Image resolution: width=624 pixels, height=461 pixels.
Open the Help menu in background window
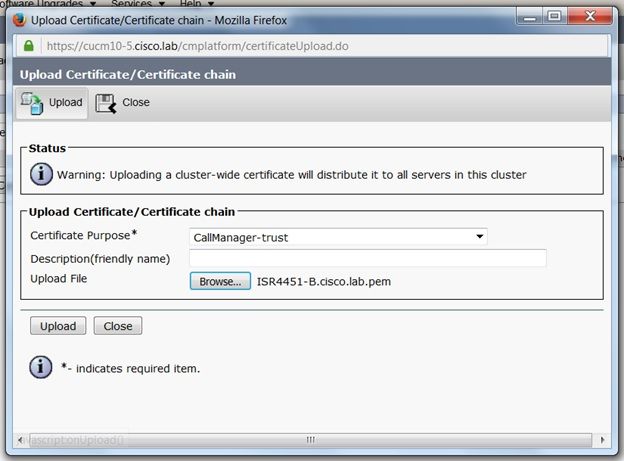[x=197, y=3]
